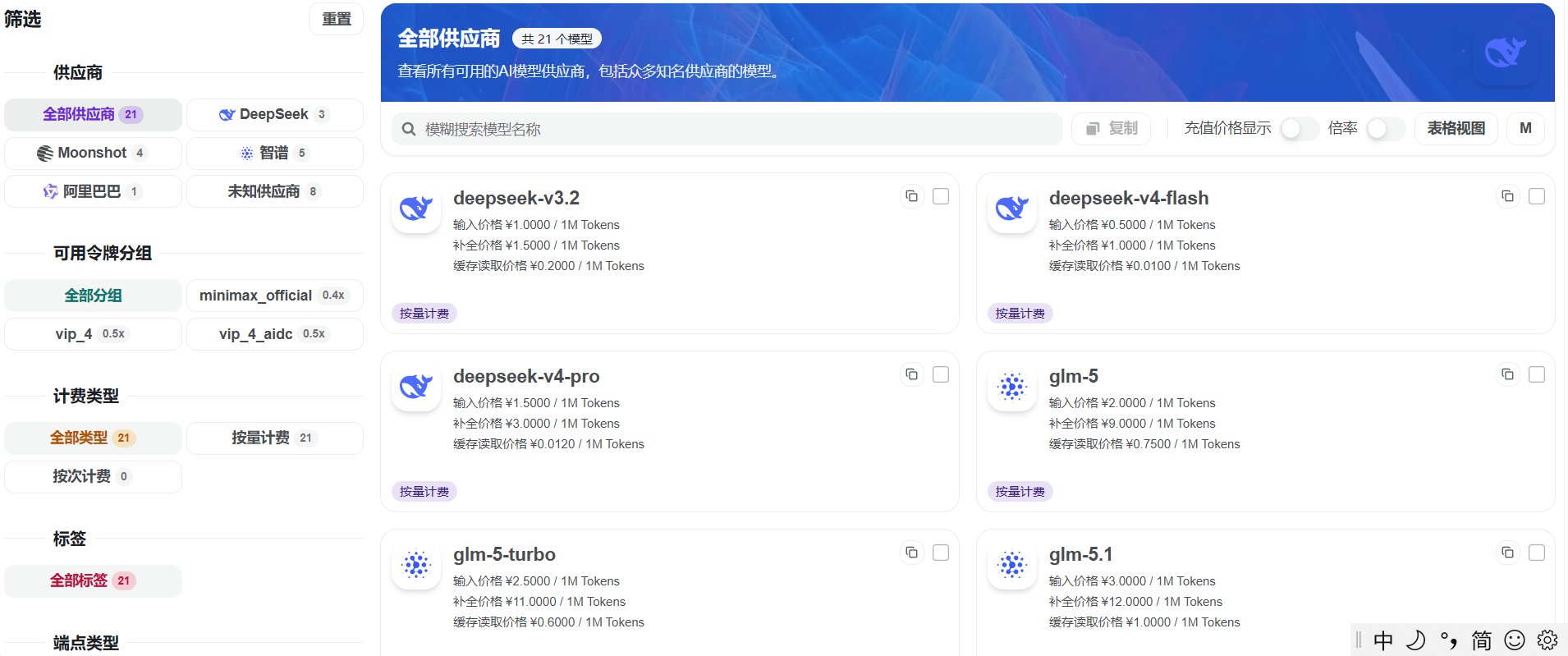
Task: Switch IME simplified Chinese setting
Action: tap(1482, 640)
